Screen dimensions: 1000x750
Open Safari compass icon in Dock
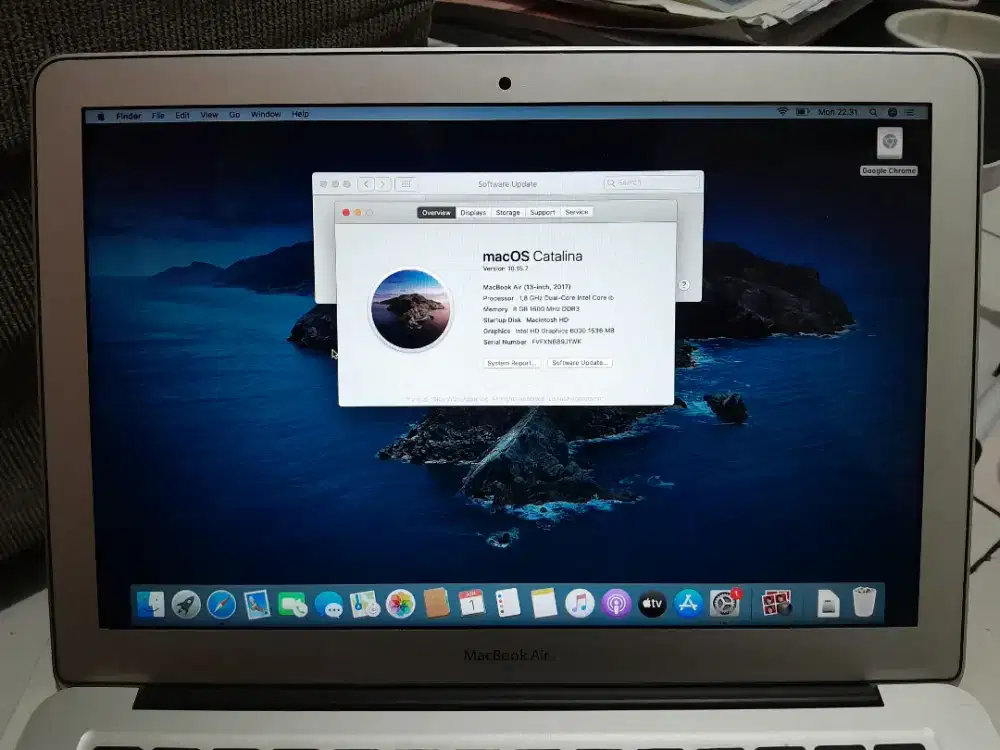tap(221, 604)
